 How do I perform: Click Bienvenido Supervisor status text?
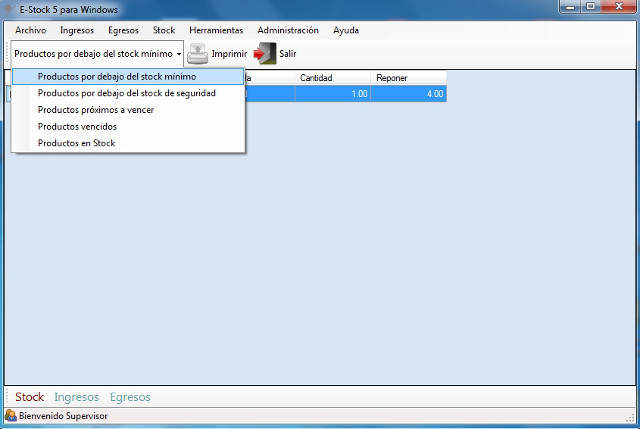point(63,416)
